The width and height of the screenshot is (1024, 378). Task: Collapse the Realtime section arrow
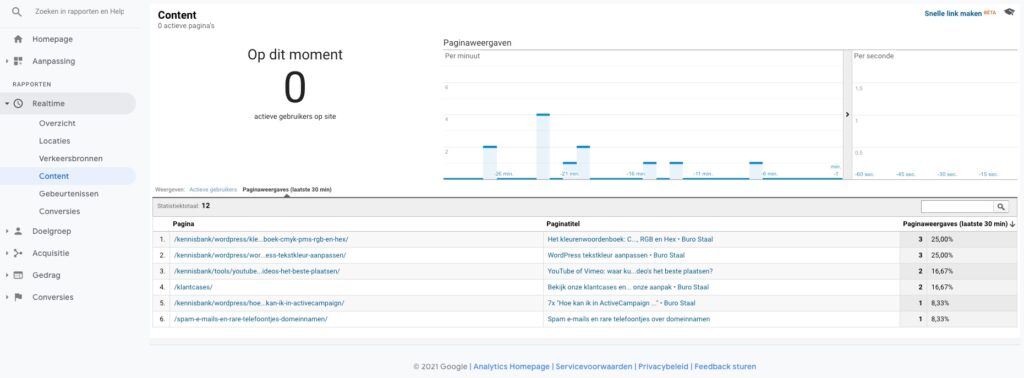[7, 103]
